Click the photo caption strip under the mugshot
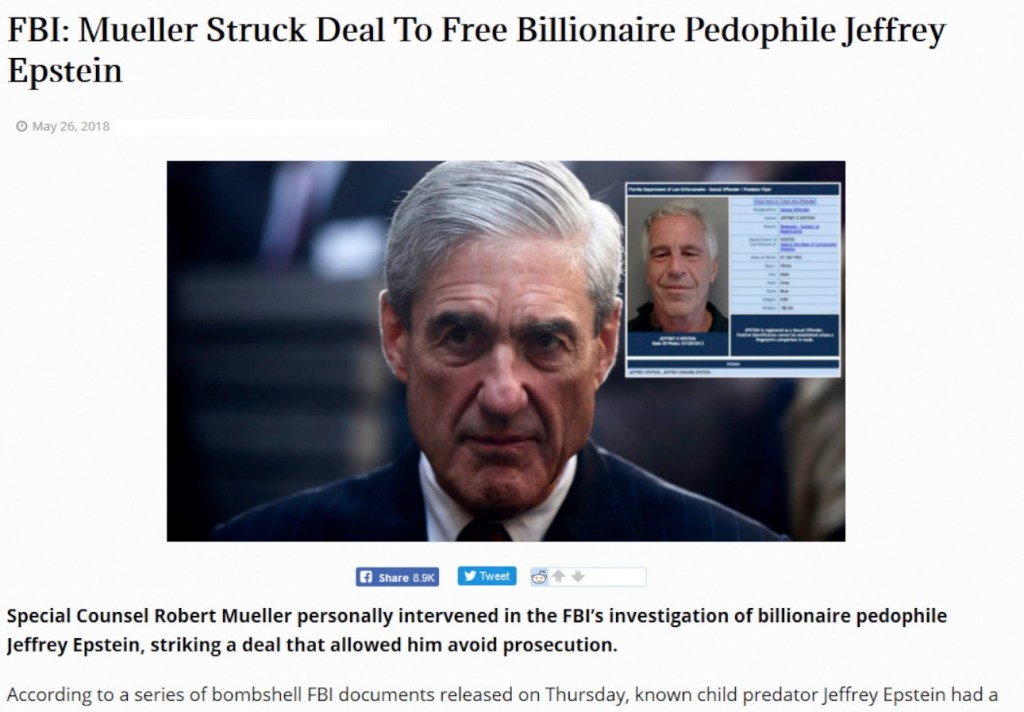 point(678,343)
